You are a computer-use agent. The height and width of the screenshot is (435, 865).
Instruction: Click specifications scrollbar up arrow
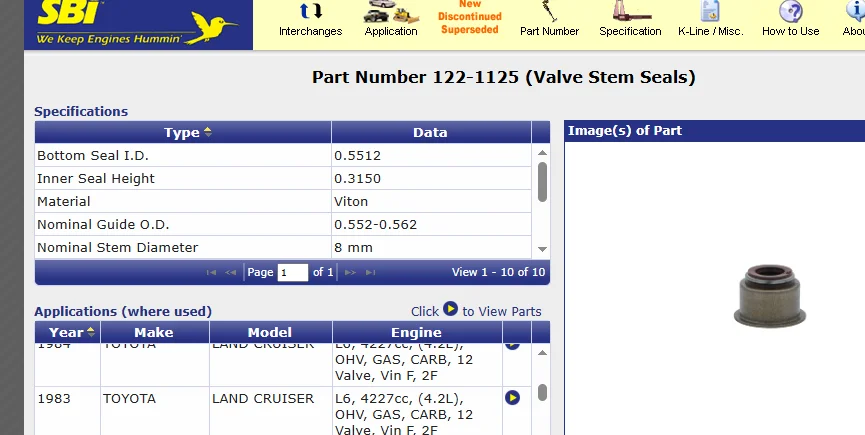pos(542,153)
